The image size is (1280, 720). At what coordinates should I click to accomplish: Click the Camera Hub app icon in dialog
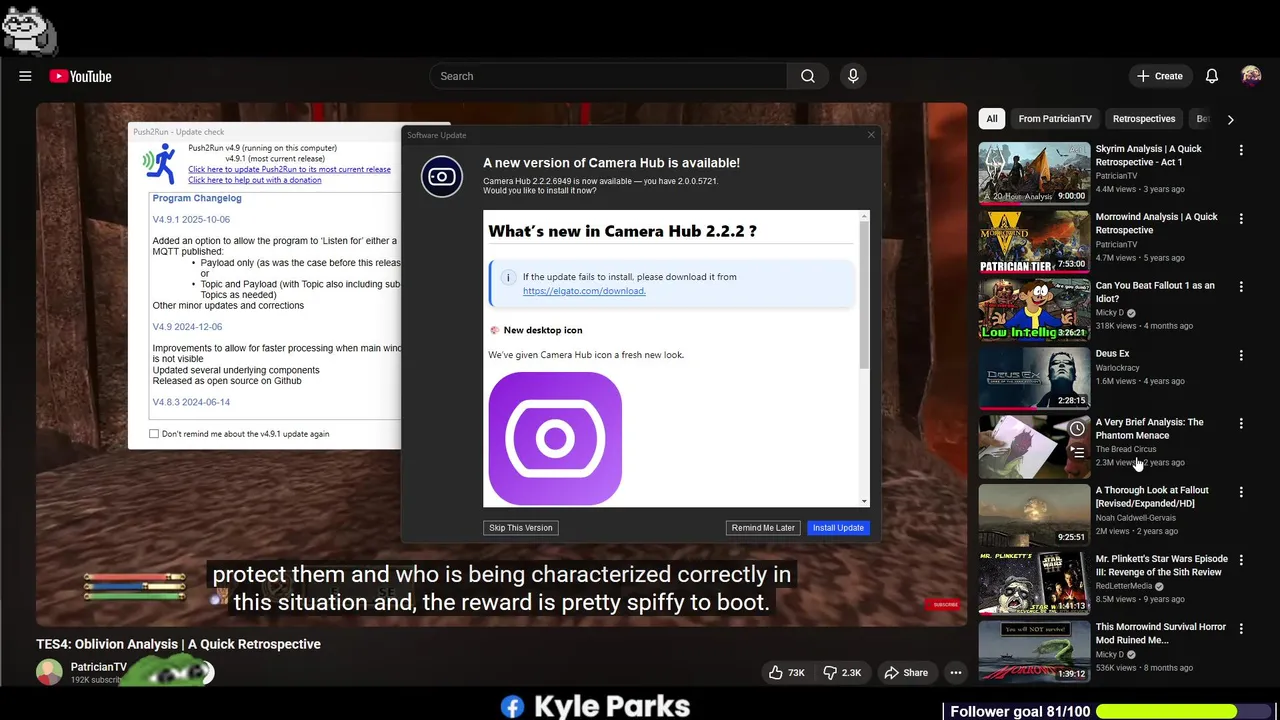(442, 177)
